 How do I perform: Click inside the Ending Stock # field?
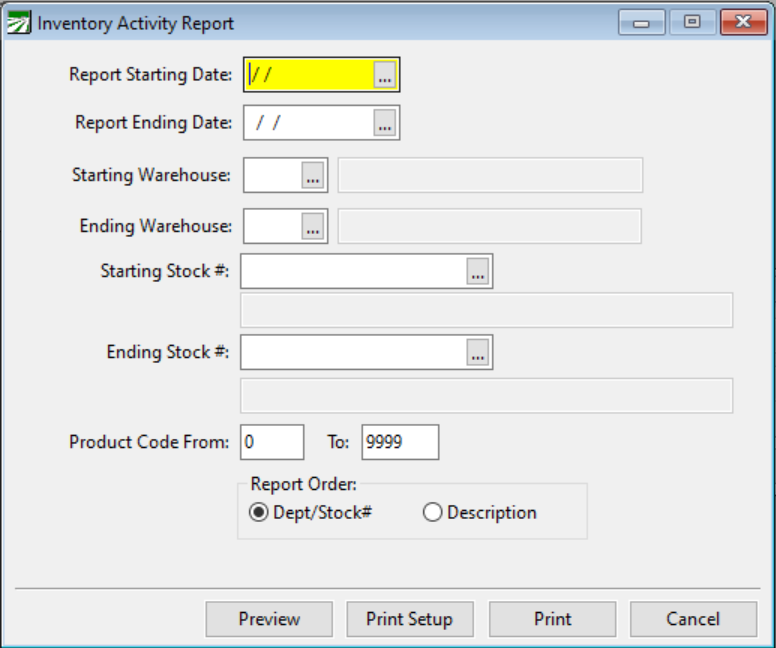pyautogui.click(x=353, y=352)
